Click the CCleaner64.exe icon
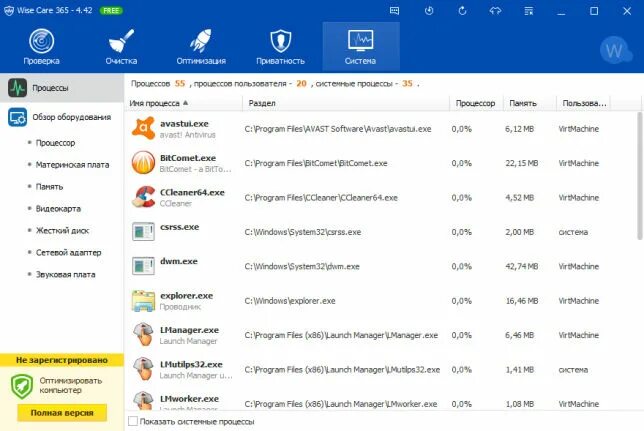Viewport: 644px width, 431px height. click(143, 197)
